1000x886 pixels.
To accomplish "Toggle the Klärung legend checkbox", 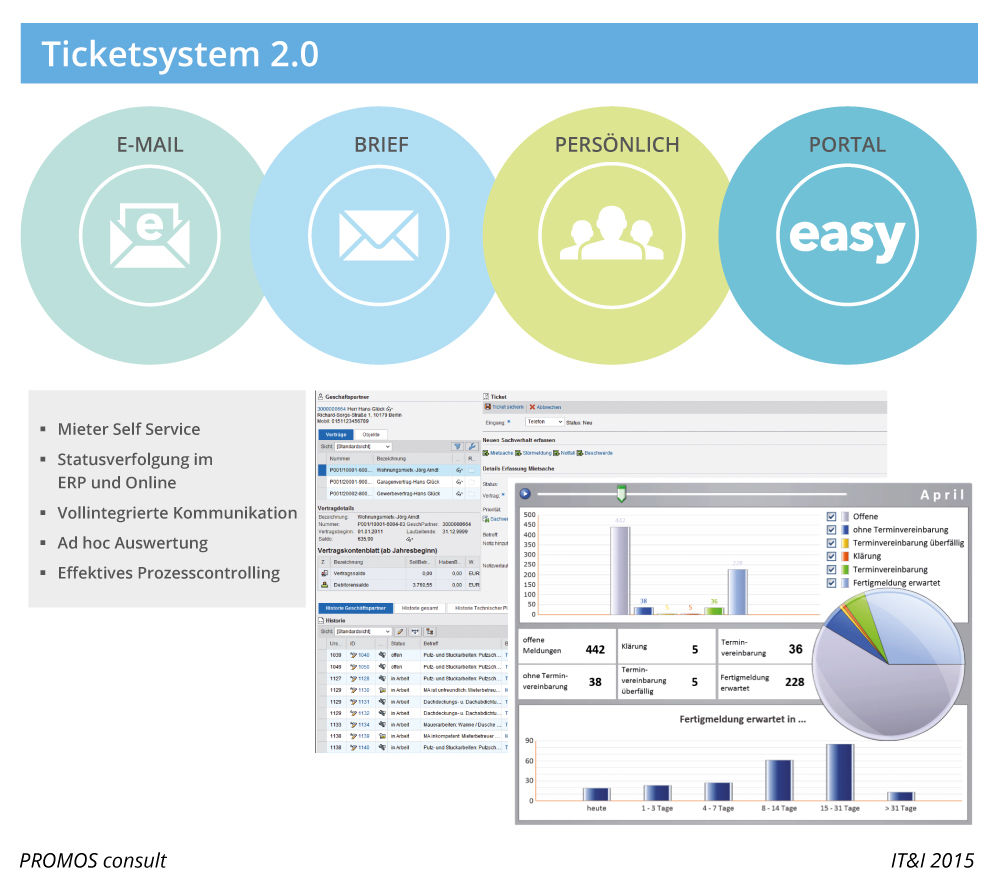I will coord(831,556).
